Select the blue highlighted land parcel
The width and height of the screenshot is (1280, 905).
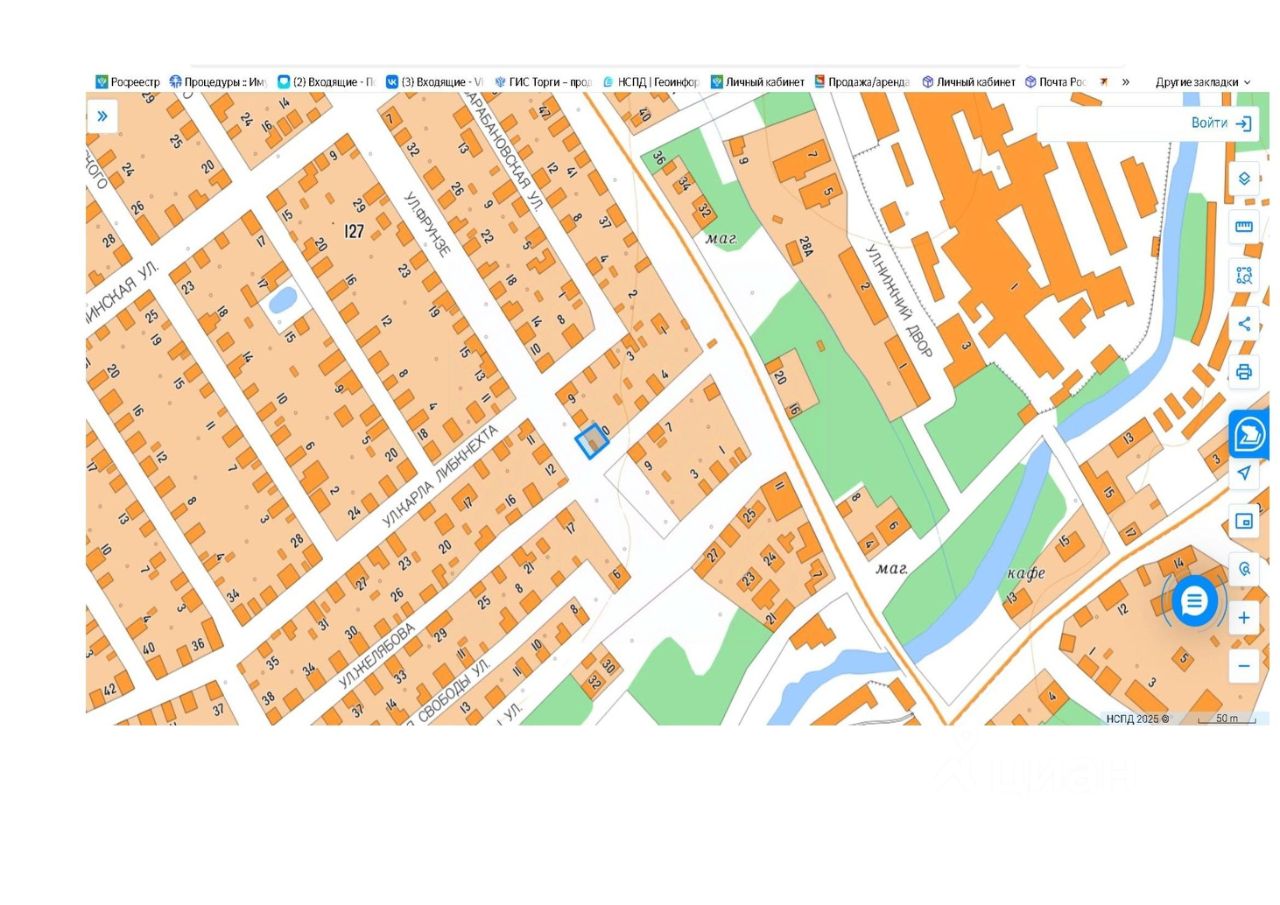pyautogui.click(x=592, y=440)
